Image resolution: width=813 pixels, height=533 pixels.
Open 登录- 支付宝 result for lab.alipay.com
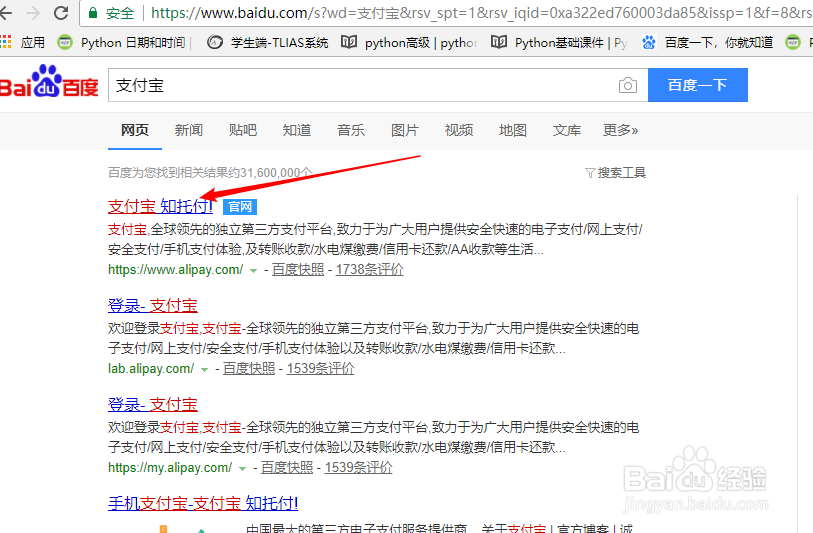click(x=153, y=305)
